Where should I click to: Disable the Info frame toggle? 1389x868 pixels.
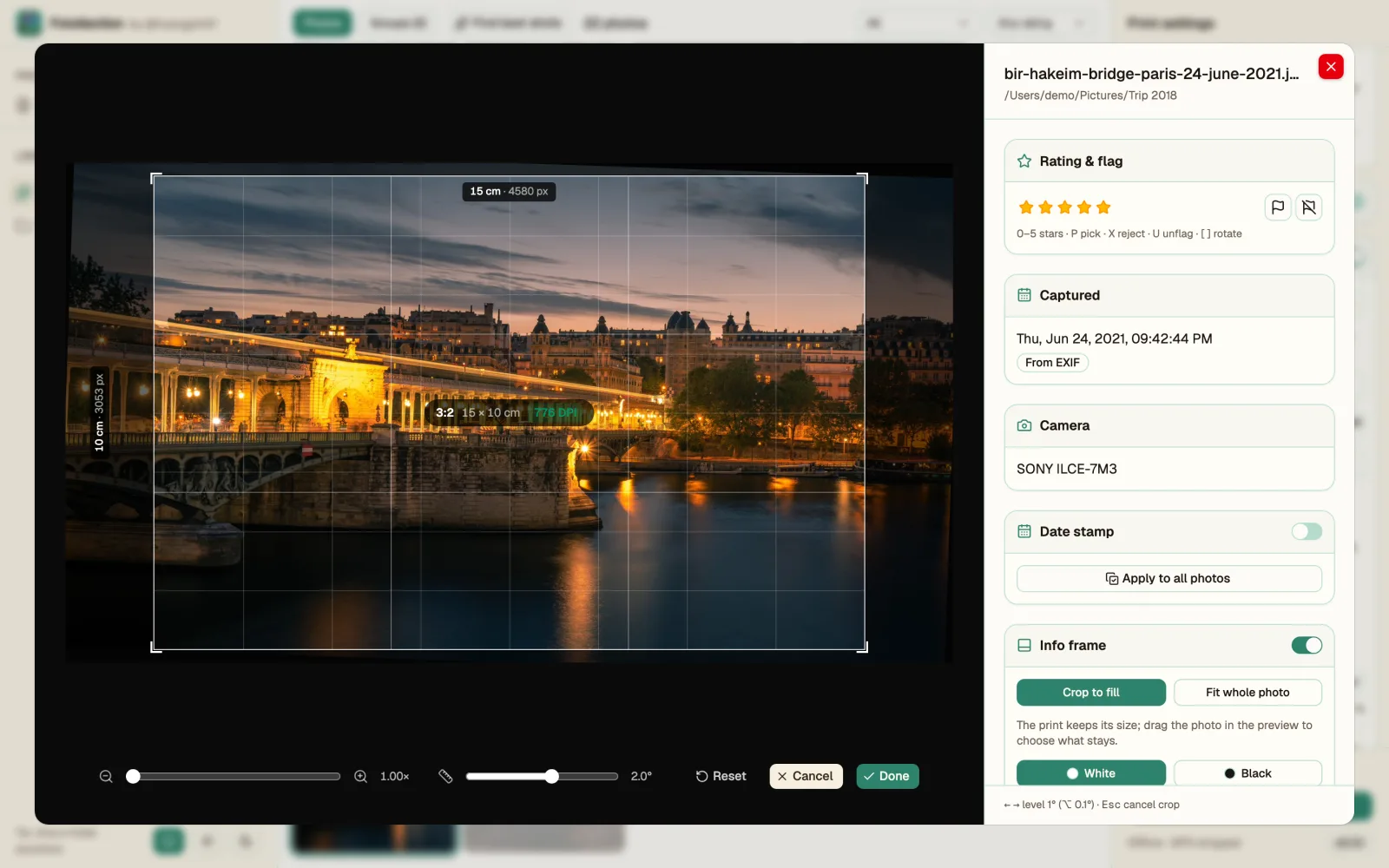pos(1307,645)
